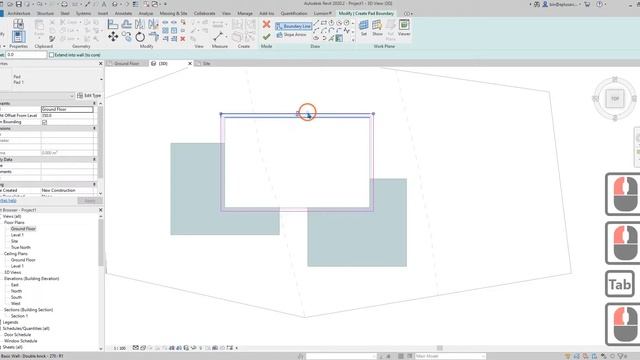The width and height of the screenshot is (640, 360).
Task: Toggle Extend into wall (to core) checkbox
Action: tap(51, 55)
